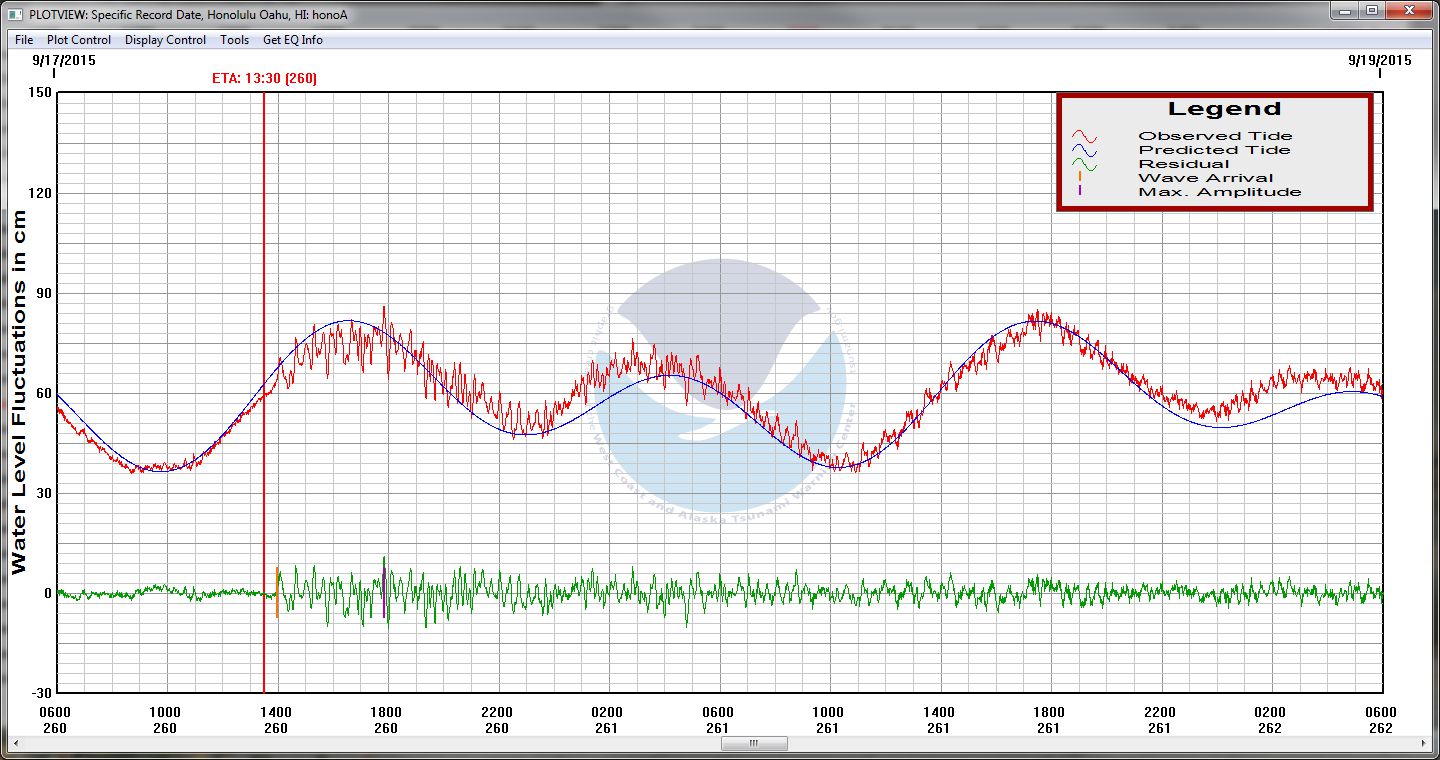Image resolution: width=1440 pixels, height=760 pixels.
Task: Open the File menu
Action: click(x=24, y=40)
